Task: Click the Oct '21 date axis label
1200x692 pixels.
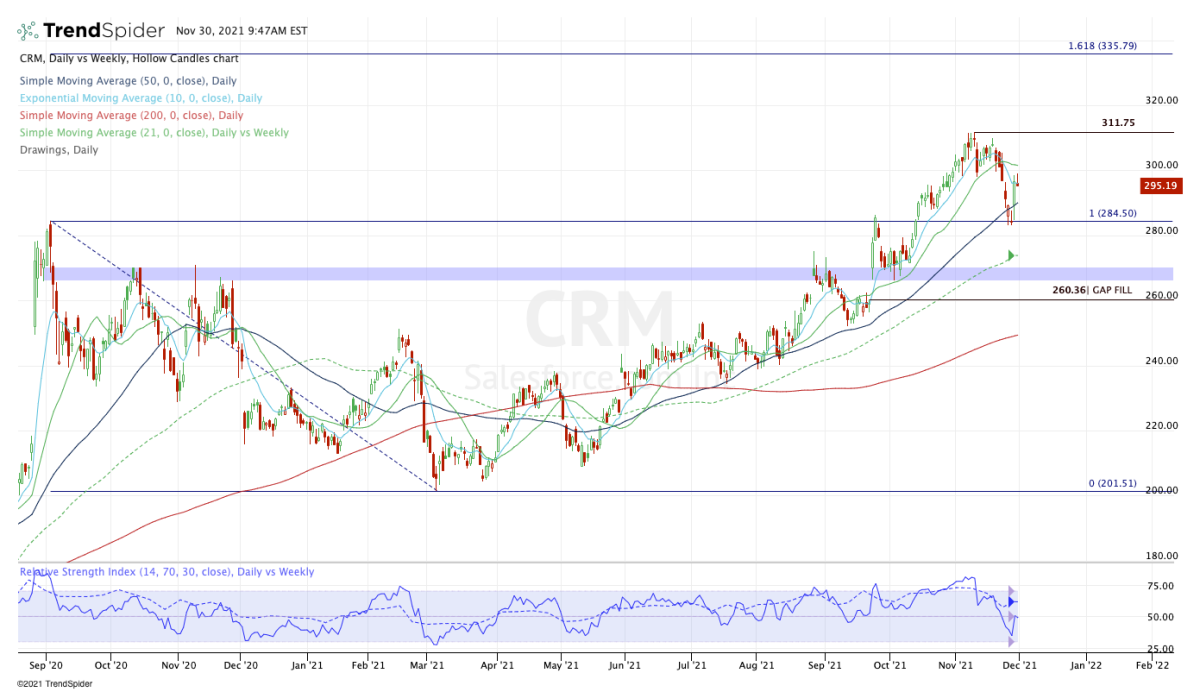Action: coord(889,663)
